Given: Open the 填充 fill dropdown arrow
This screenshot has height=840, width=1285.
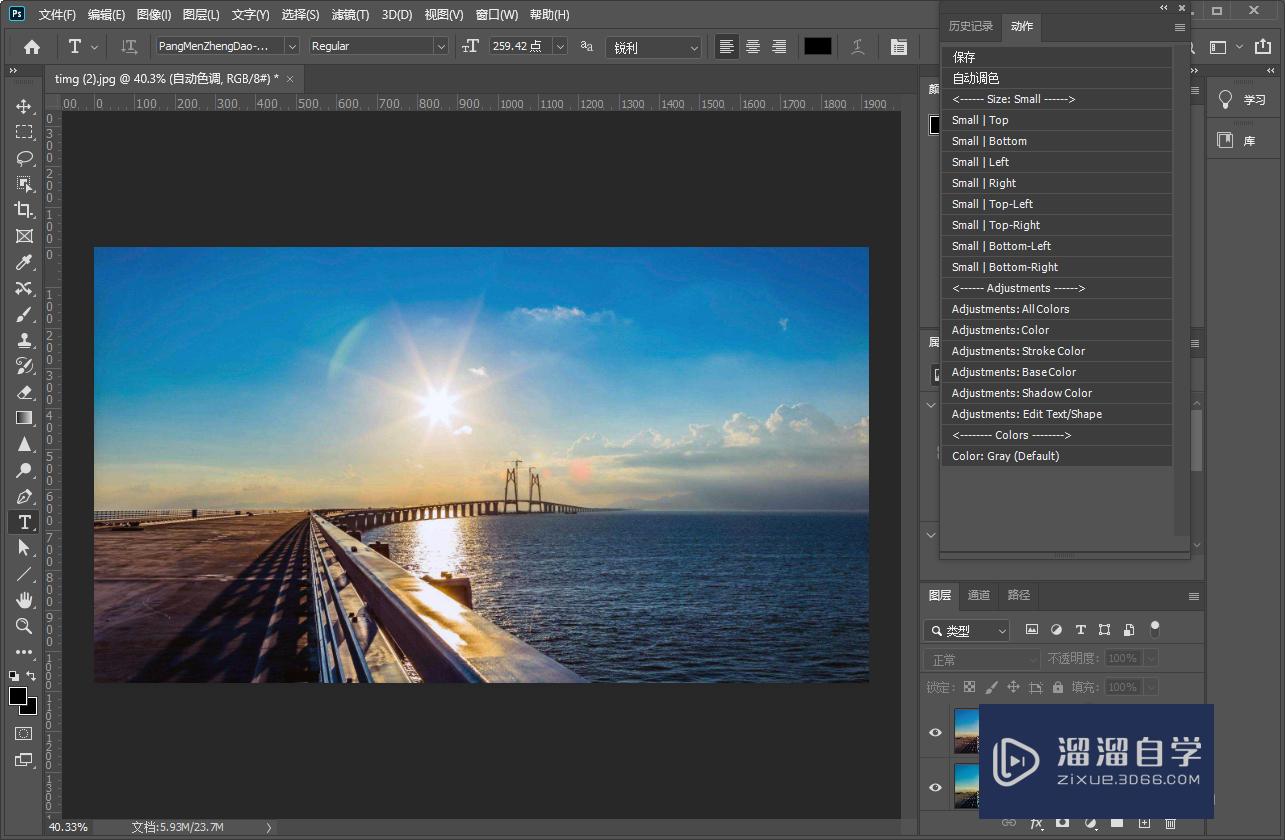Looking at the screenshot, I should [1151, 687].
